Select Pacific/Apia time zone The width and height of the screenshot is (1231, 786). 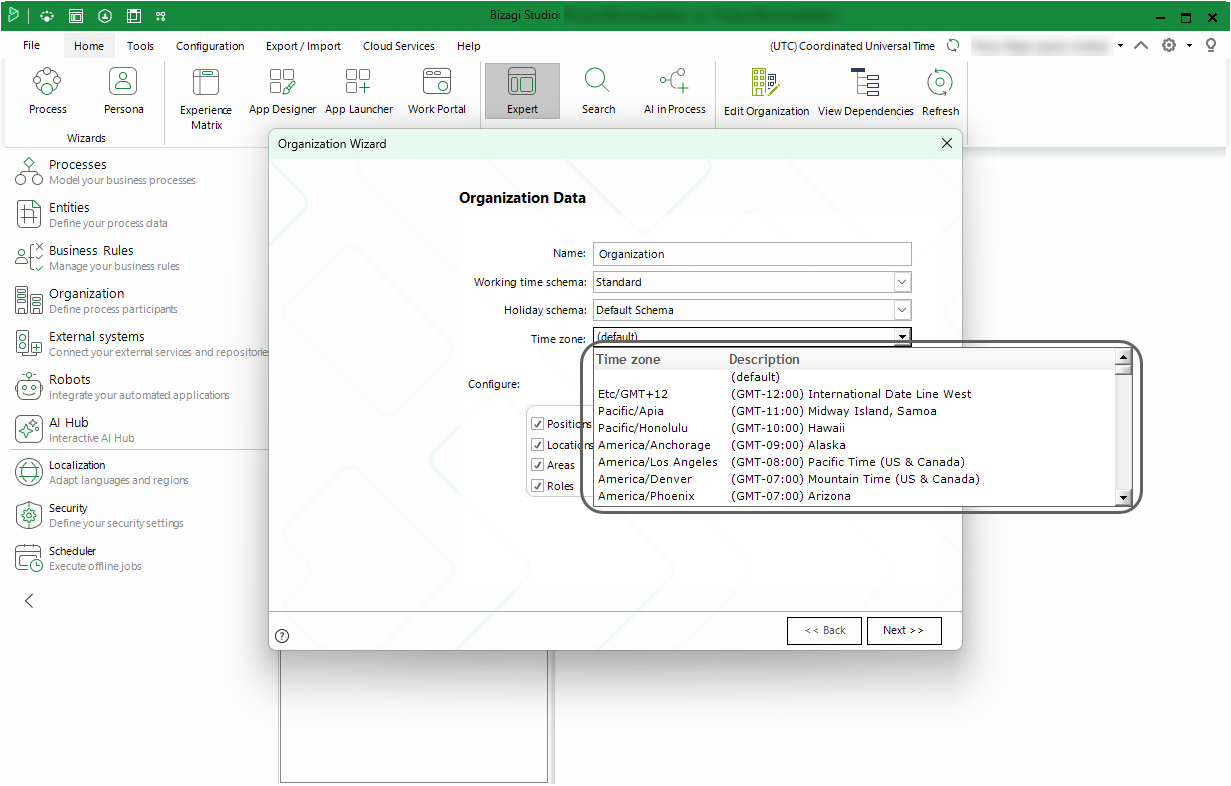pyautogui.click(x=855, y=411)
